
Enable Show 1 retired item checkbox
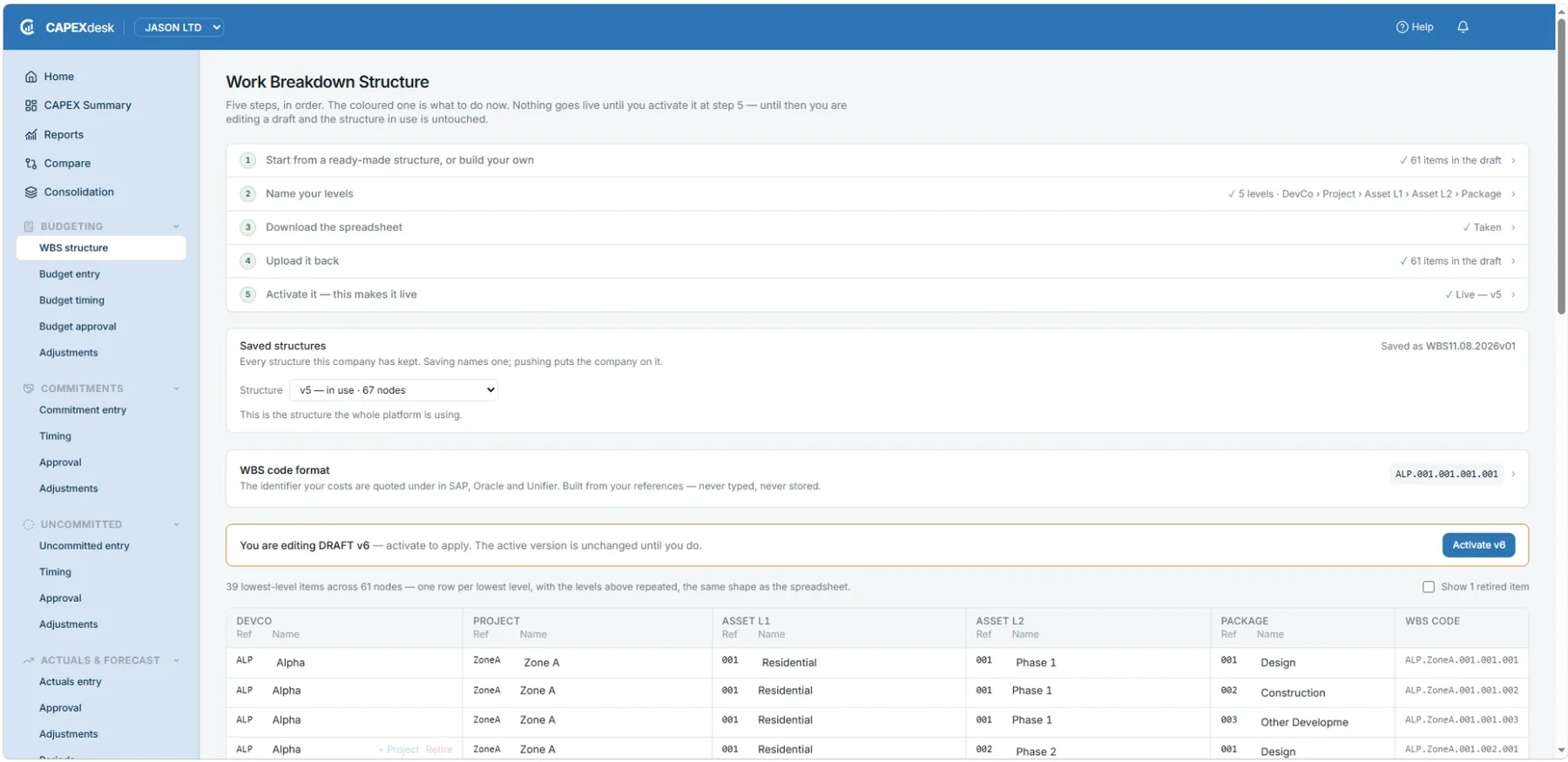[1429, 587]
